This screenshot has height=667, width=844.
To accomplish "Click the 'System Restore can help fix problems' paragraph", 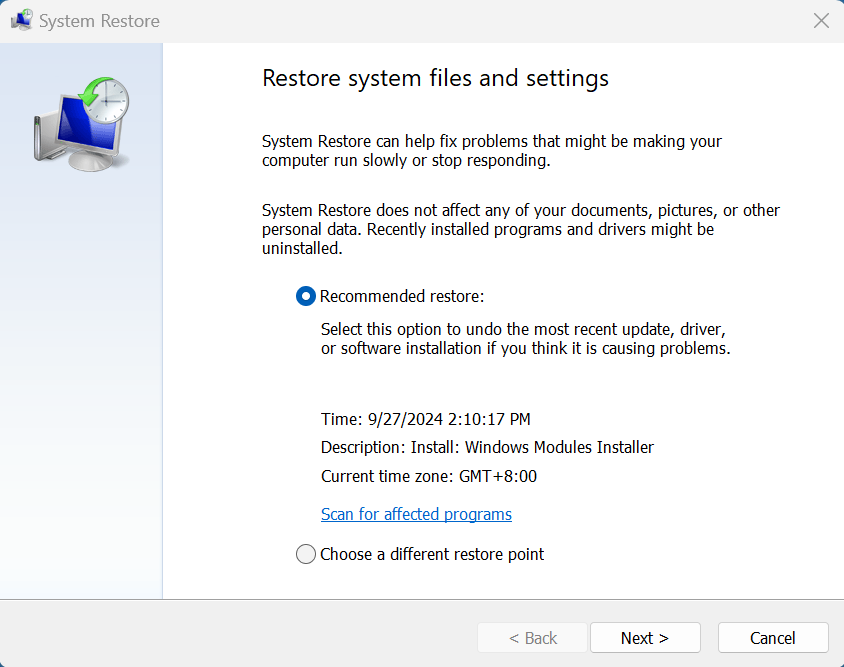I will (x=491, y=151).
